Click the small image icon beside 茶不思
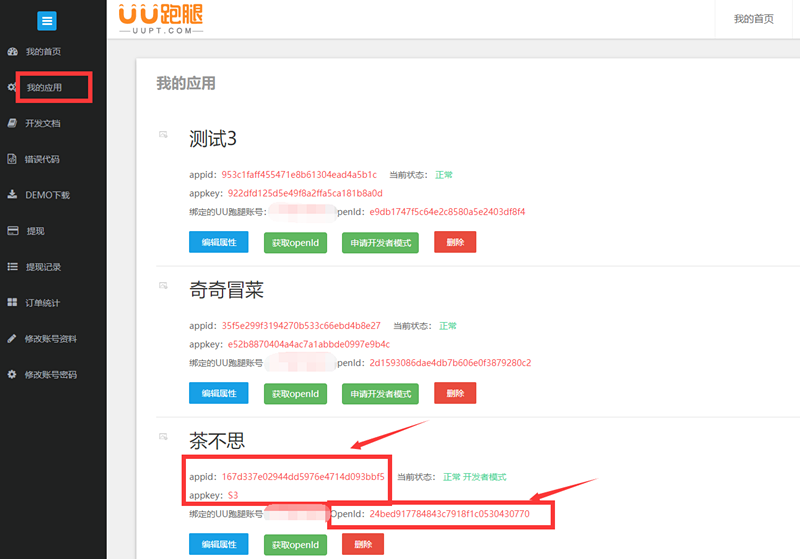 pos(163,437)
